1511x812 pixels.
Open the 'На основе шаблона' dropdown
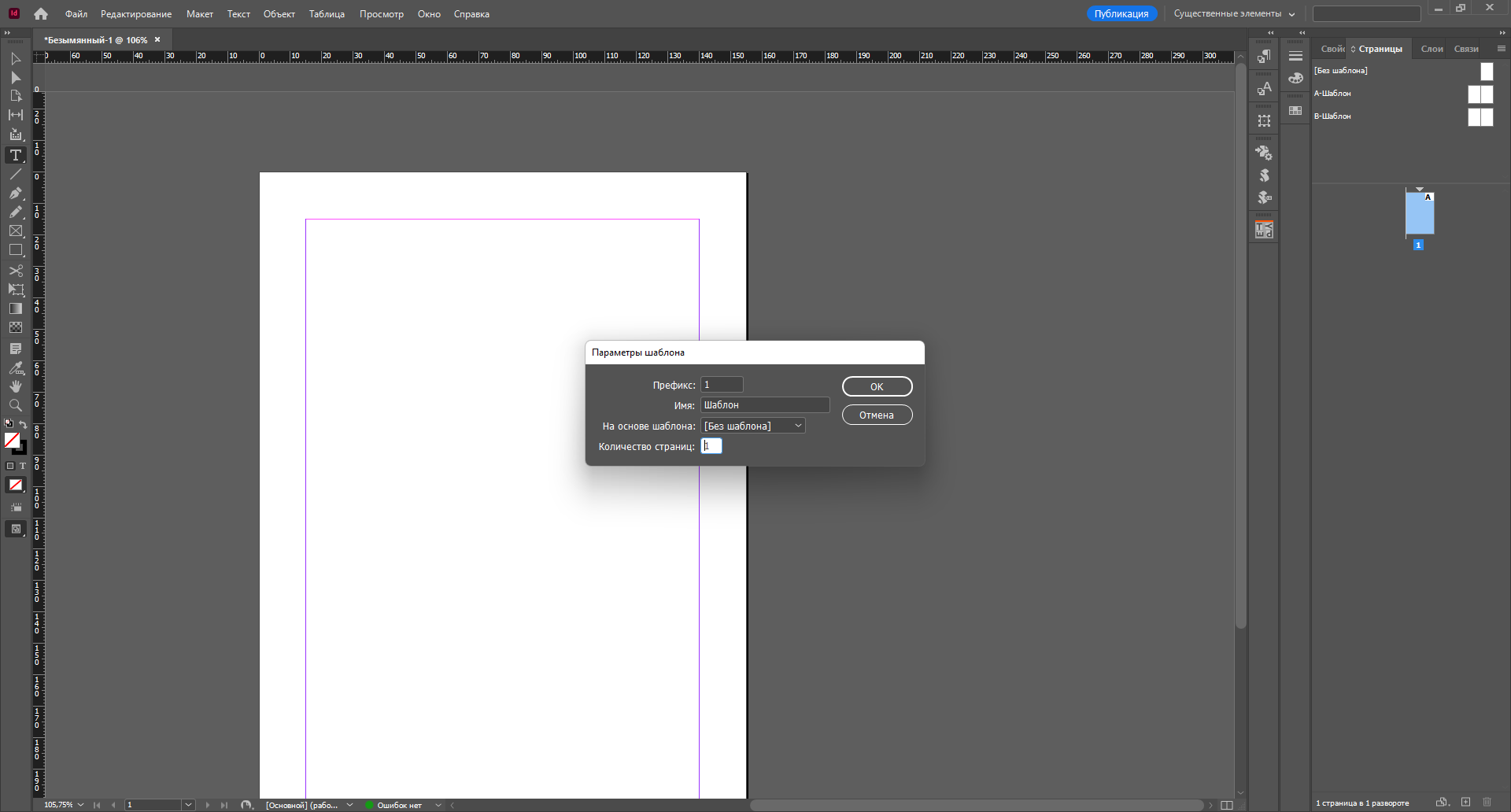[752, 426]
